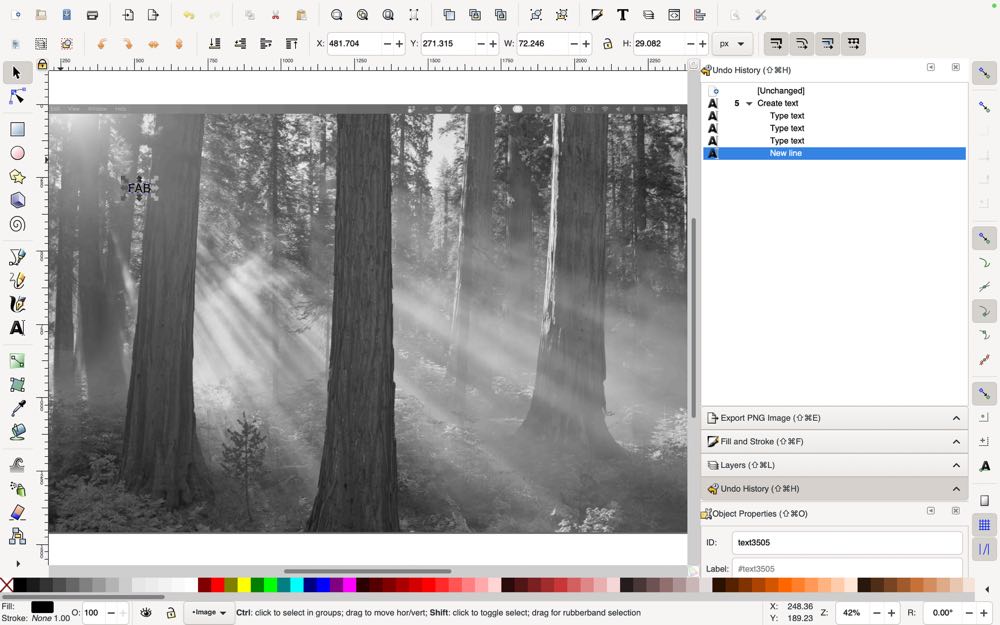Expand Export PNG Image panel chevron
Screen dimensions: 1000x625
(x=956, y=418)
